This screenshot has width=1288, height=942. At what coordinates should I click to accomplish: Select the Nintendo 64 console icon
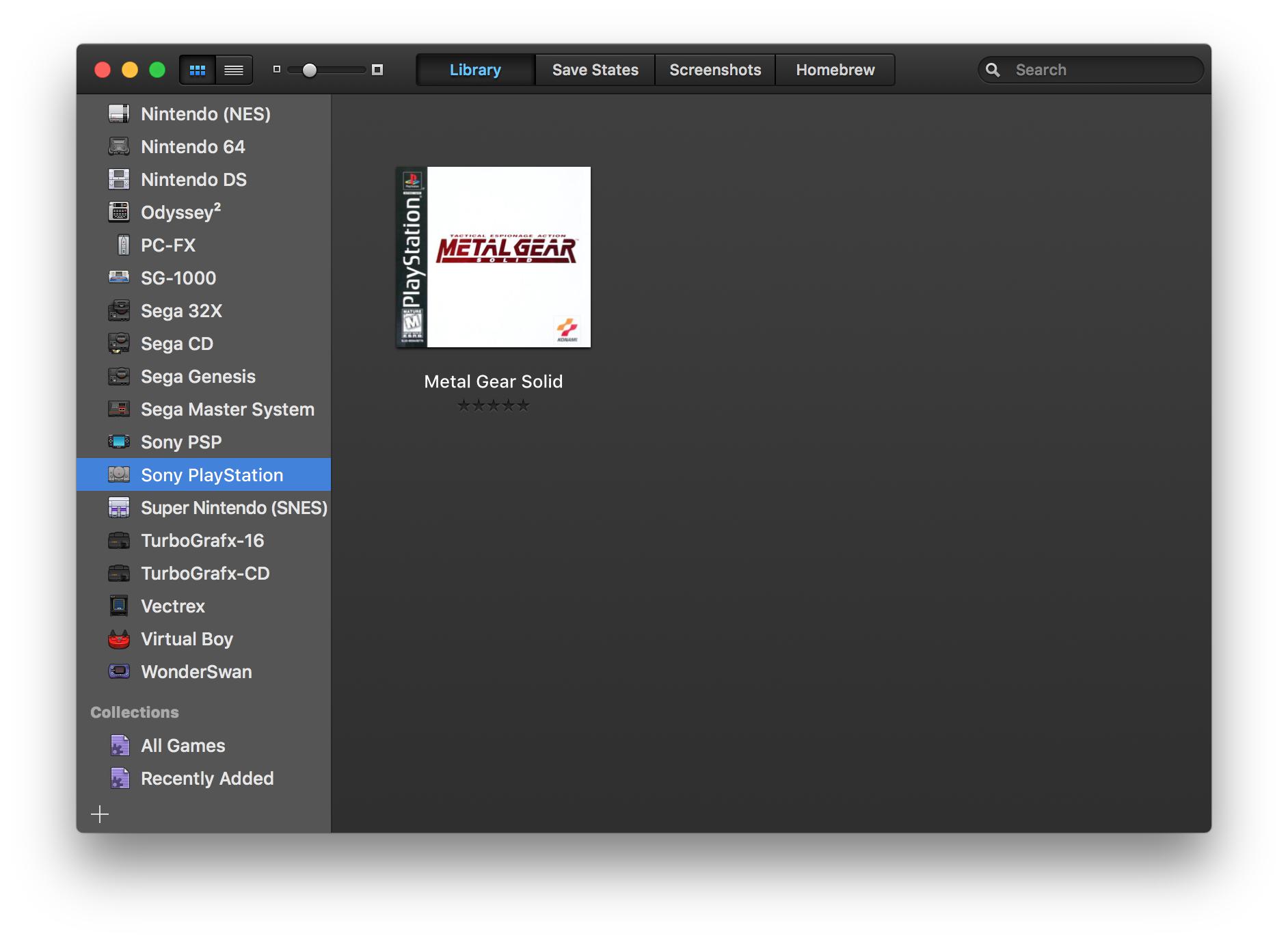pos(120,146)
